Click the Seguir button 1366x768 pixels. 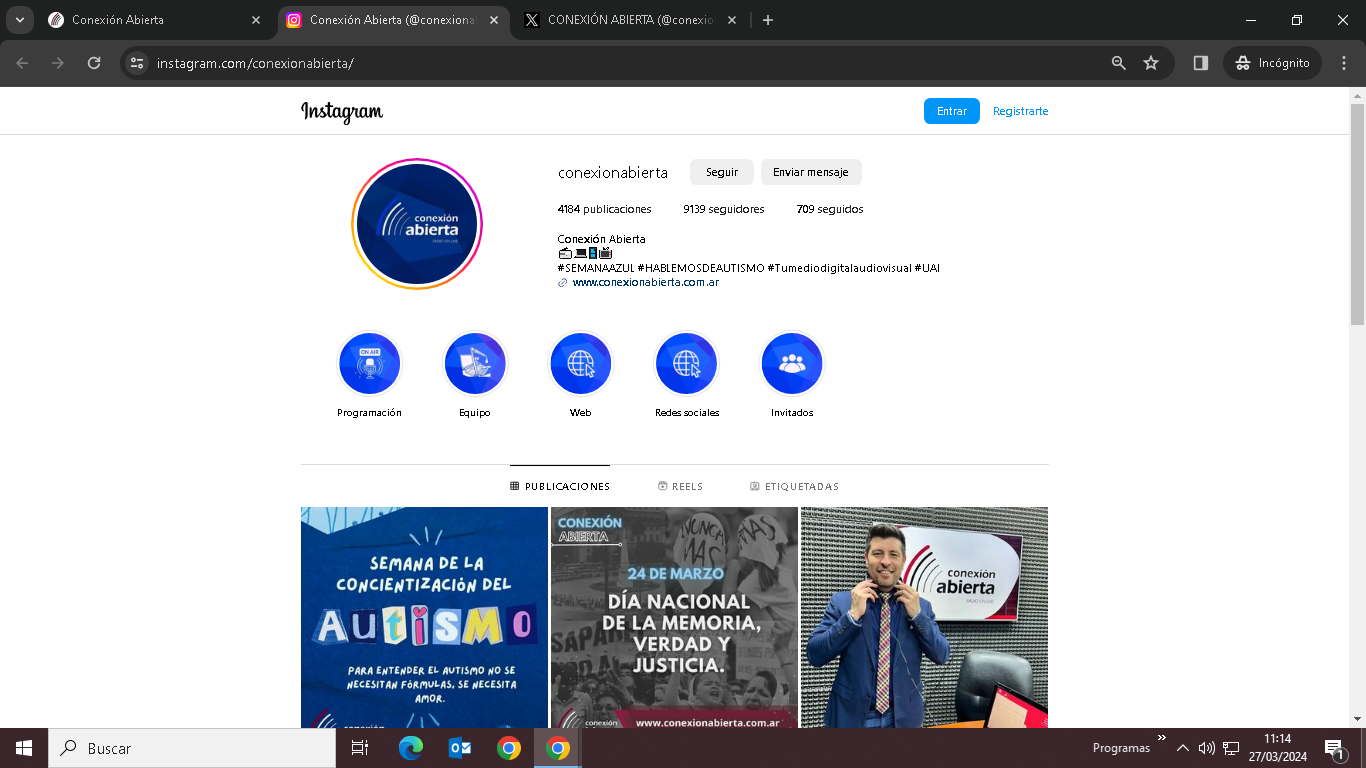pyautogui.click(x=722, y=172)
